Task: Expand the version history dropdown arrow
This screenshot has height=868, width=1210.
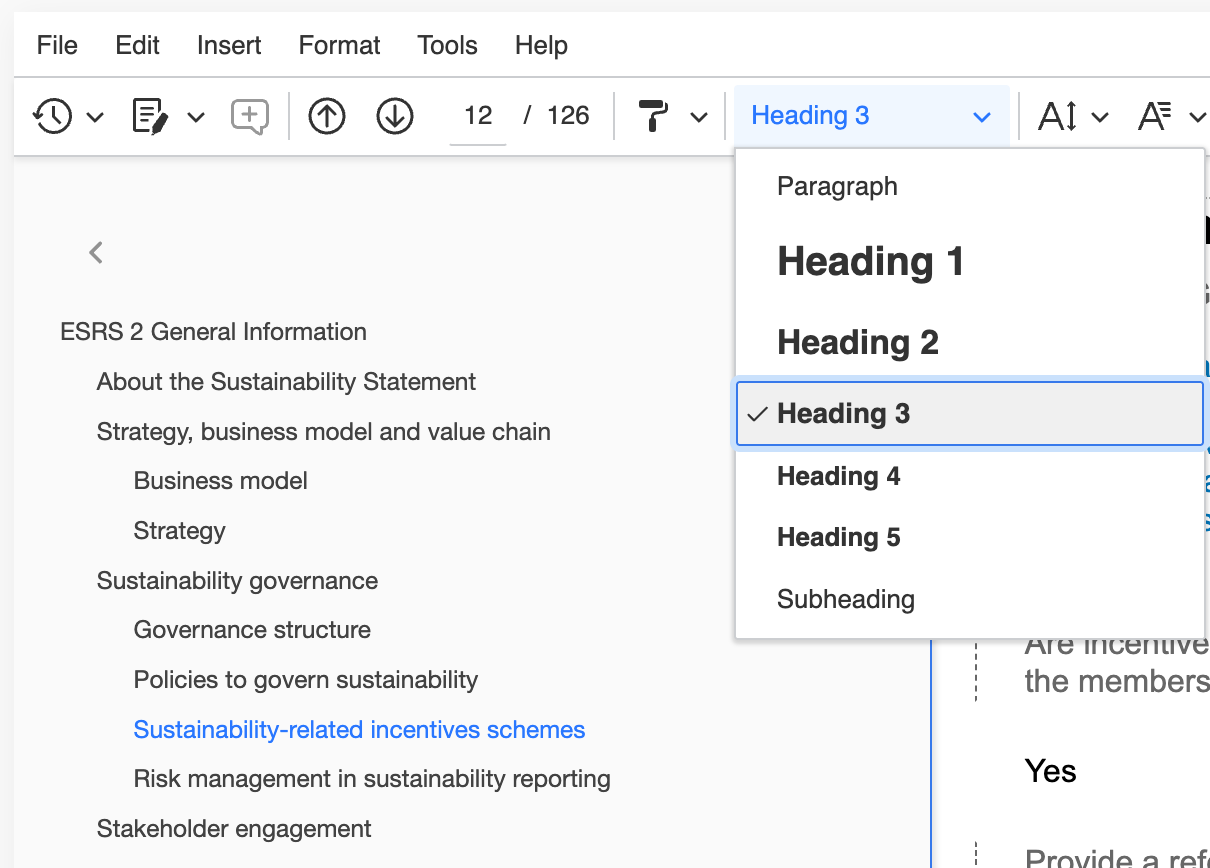Action: coord(95,118)
